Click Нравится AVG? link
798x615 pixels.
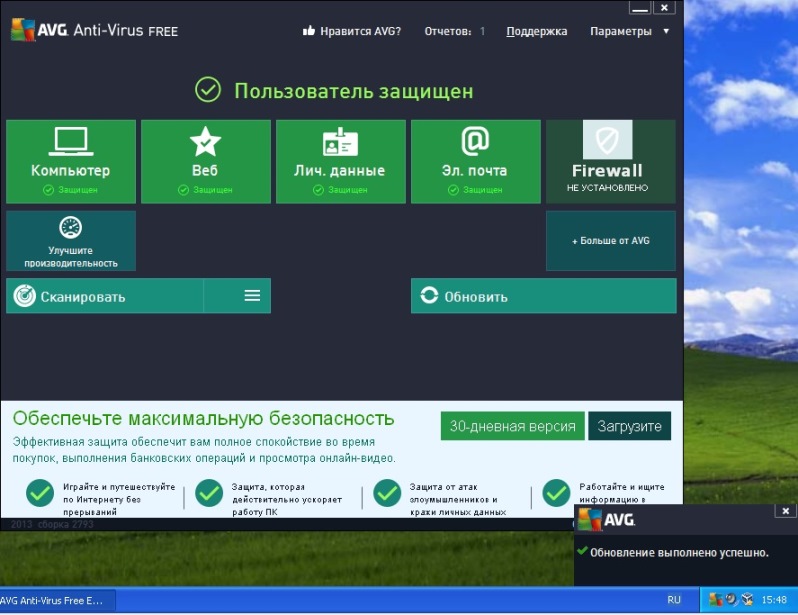360,32
